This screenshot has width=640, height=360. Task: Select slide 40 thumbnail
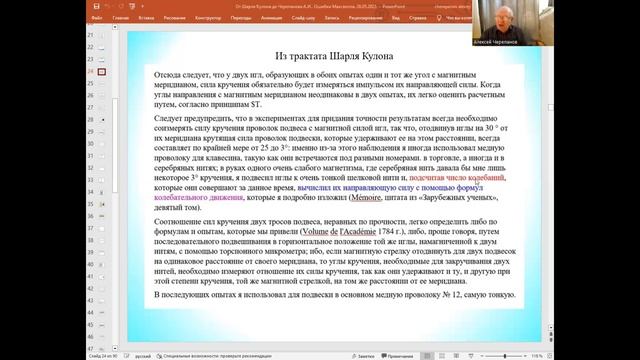pyautogui.click(x=101, y=264)
